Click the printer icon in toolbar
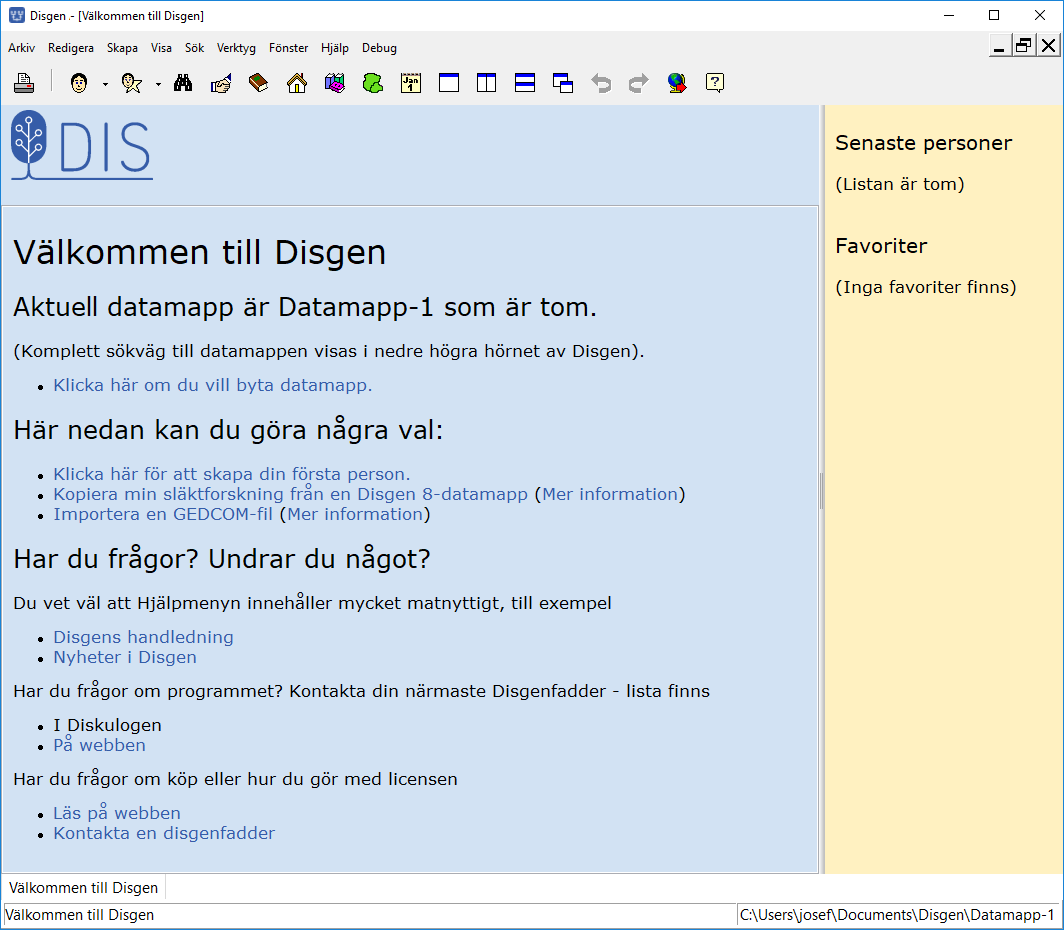 pos(24,83)
